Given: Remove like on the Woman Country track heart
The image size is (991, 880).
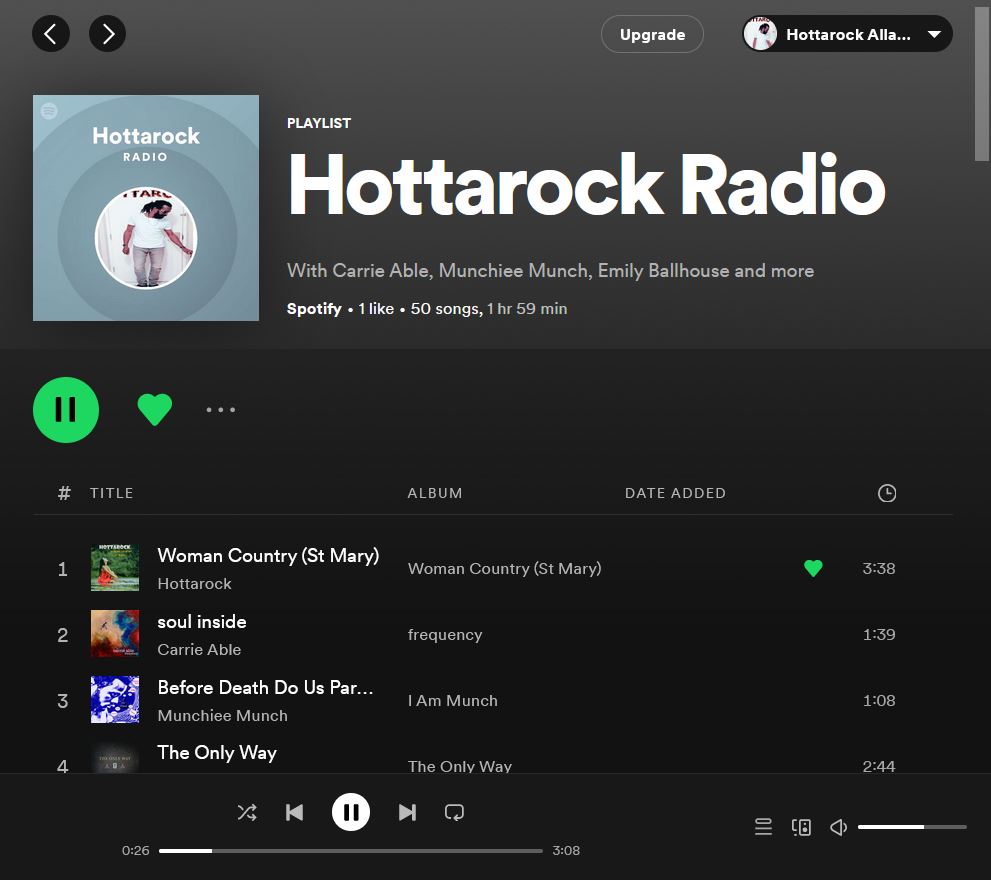Looking at the screenshot, I should [813, 568].
